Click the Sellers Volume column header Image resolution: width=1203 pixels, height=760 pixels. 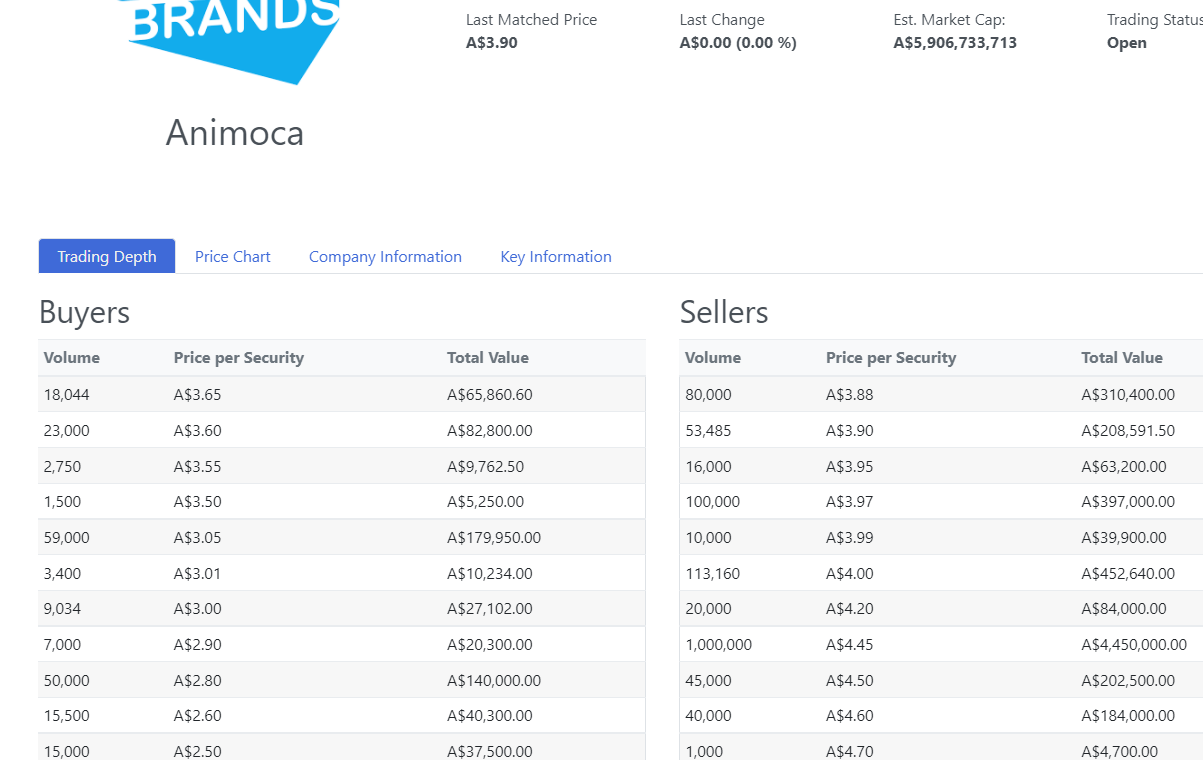pos(713,358)
